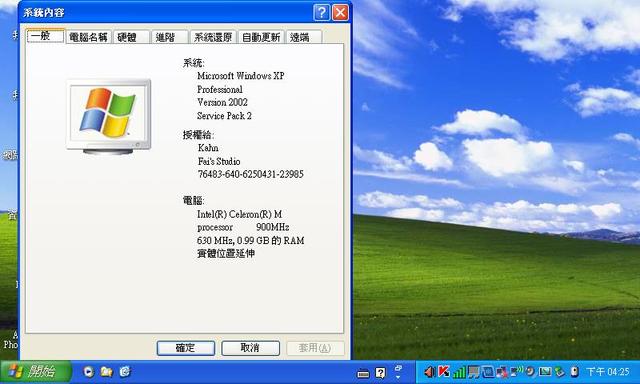Click the blue square globe tray icon

tap(488, 371)
